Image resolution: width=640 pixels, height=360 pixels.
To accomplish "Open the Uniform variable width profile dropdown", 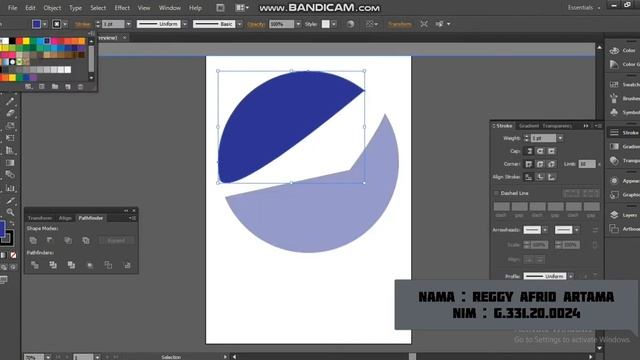I will point(185,24).
